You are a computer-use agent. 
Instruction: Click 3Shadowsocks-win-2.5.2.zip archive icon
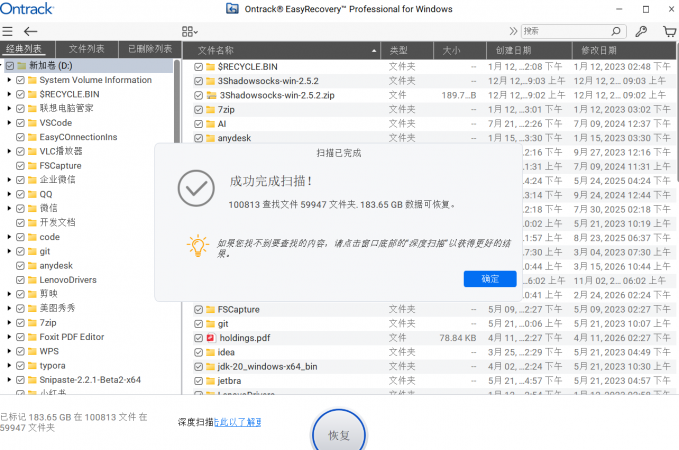click(211, 95)
